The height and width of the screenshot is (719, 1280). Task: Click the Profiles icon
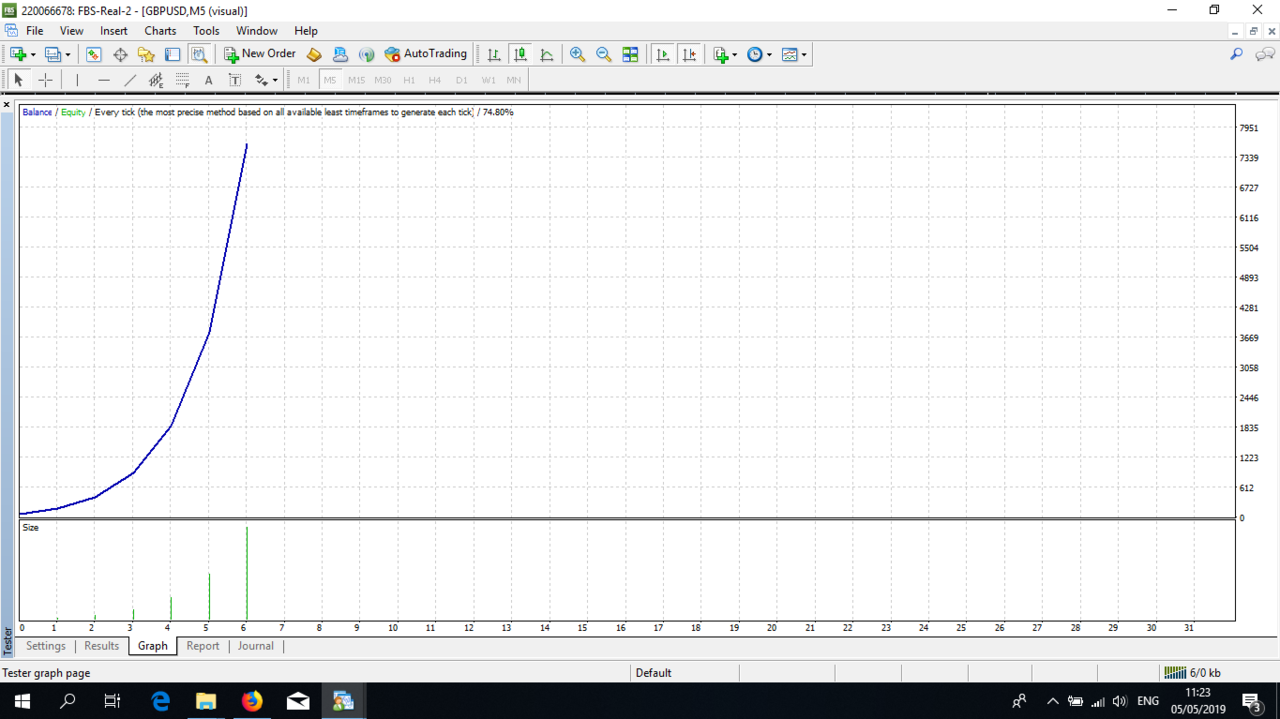53,54
